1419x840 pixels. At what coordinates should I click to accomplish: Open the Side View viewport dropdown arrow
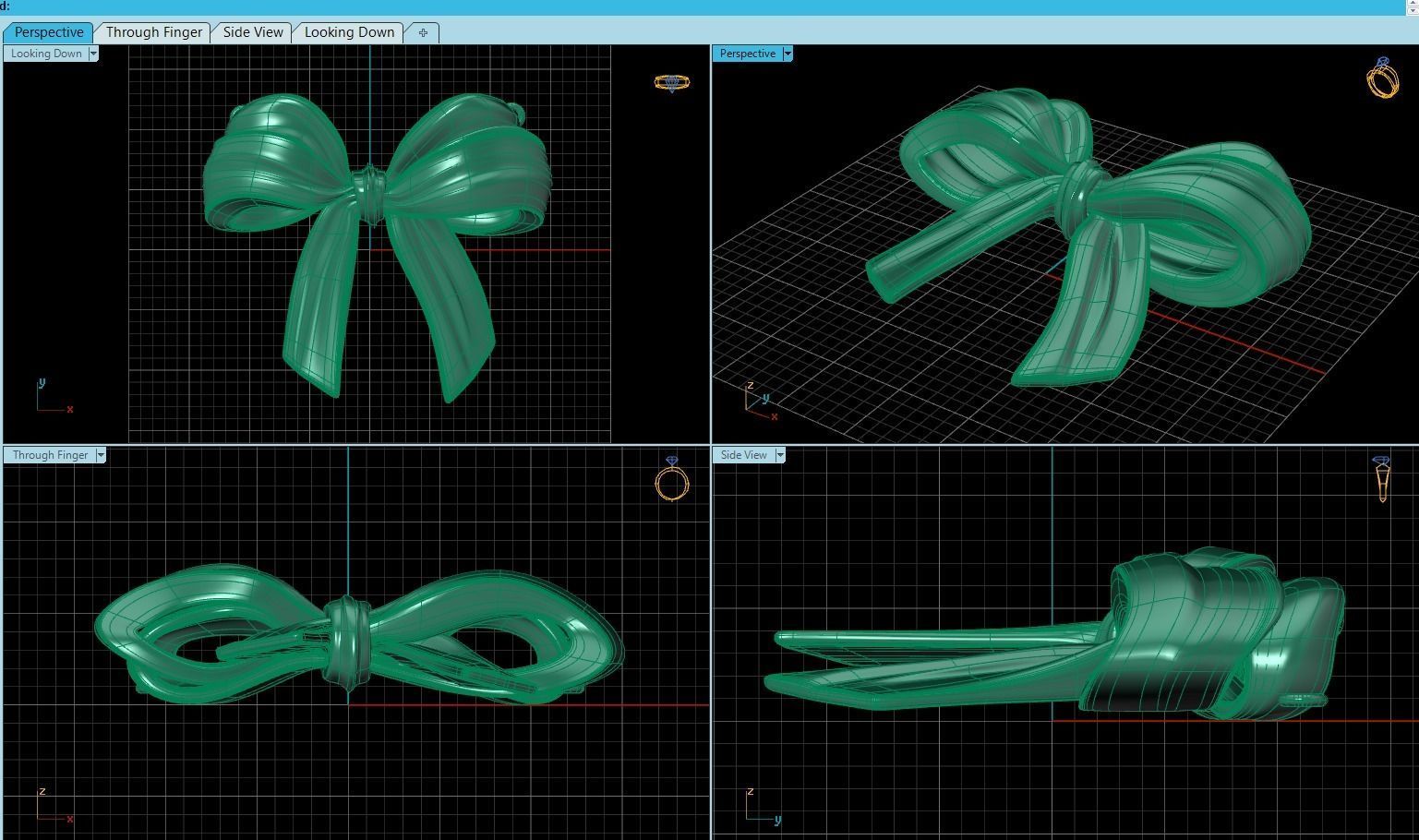tap(780, 455)
